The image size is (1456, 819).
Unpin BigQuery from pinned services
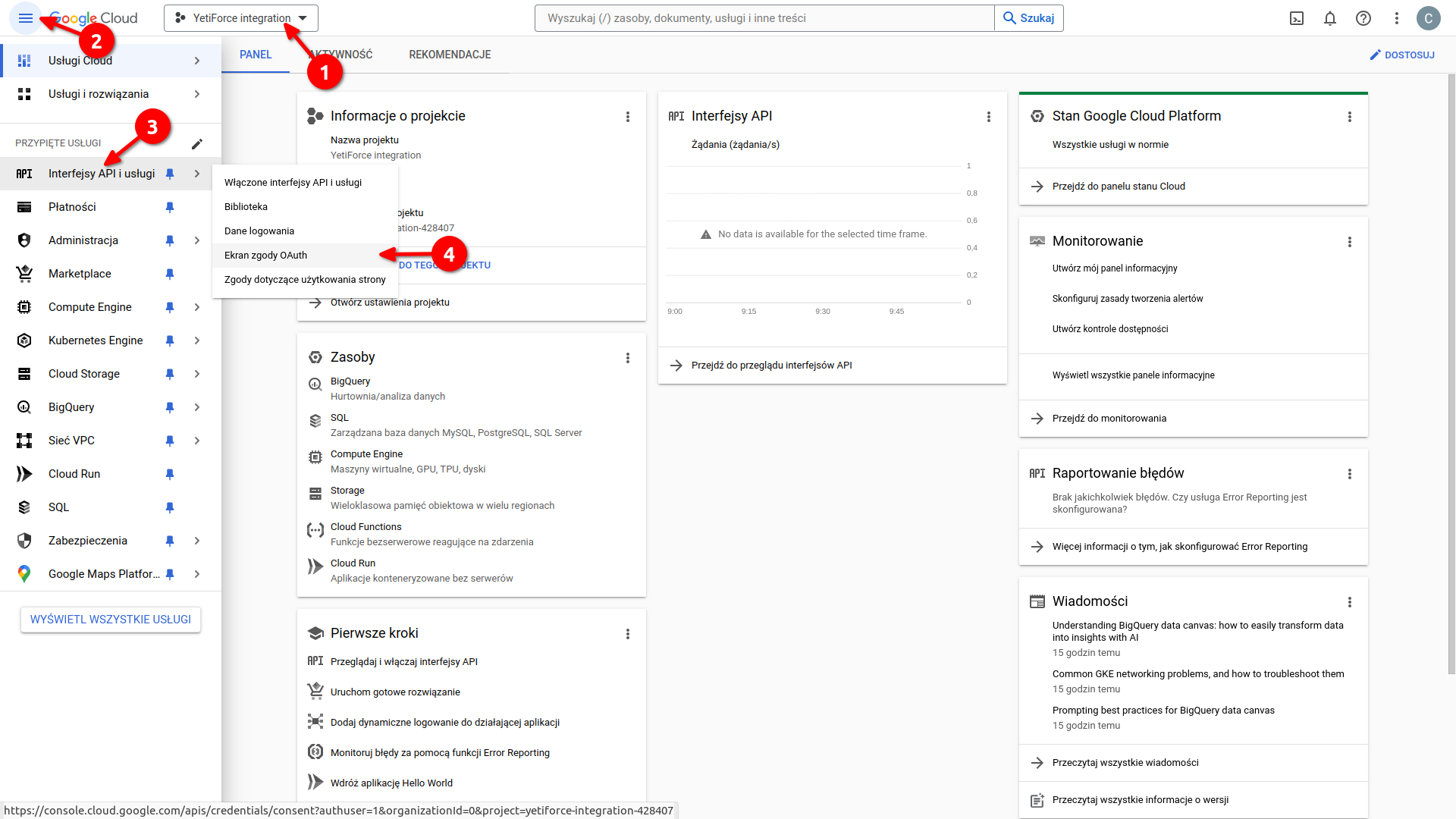coord(170,407)
